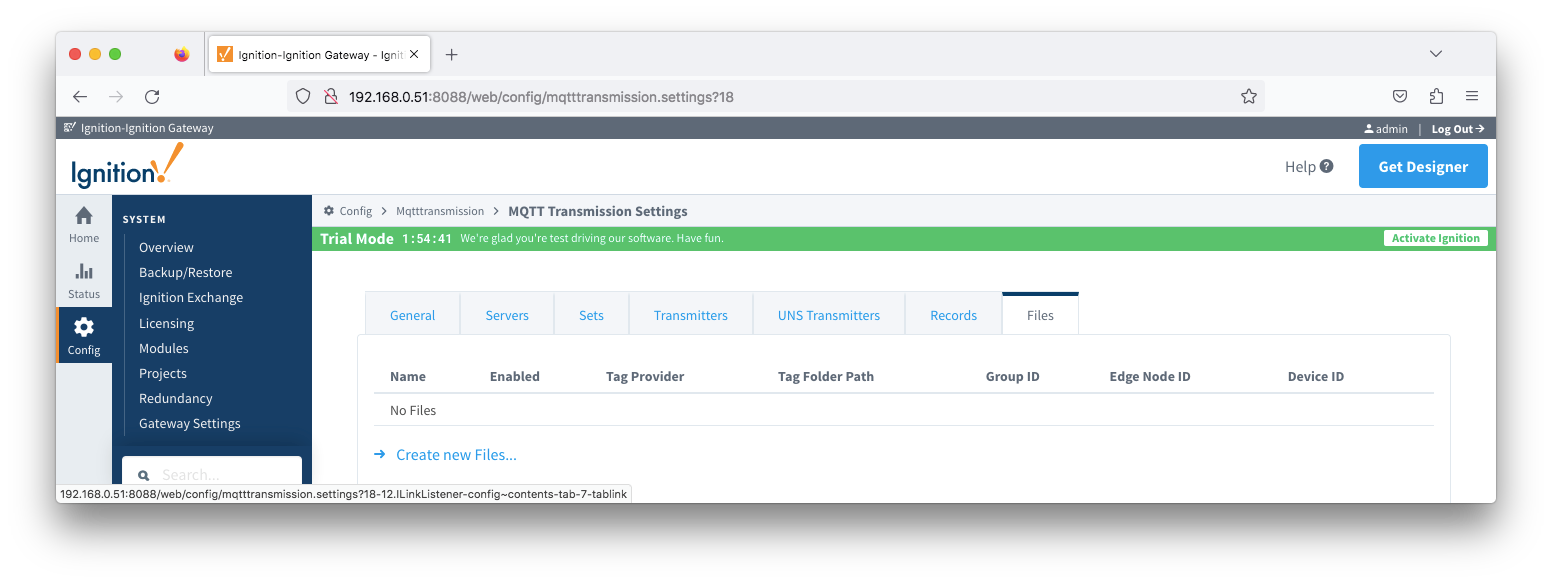
Task: Reload the page with the refresh icon
Action: tap(152, 97)
